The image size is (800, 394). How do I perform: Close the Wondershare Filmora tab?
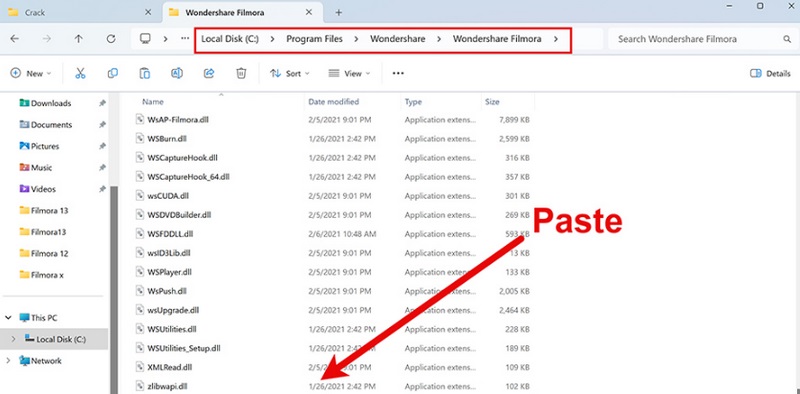308,12
